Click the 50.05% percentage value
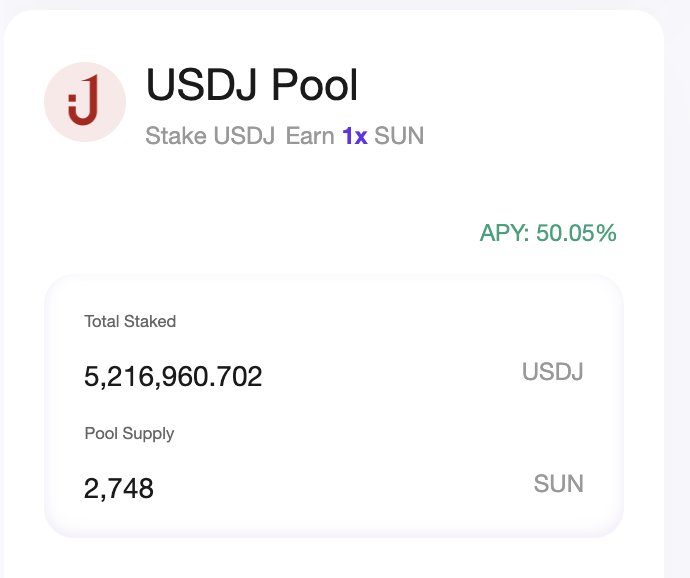Screen dimensions: 690x578 [x=576, y=233]
